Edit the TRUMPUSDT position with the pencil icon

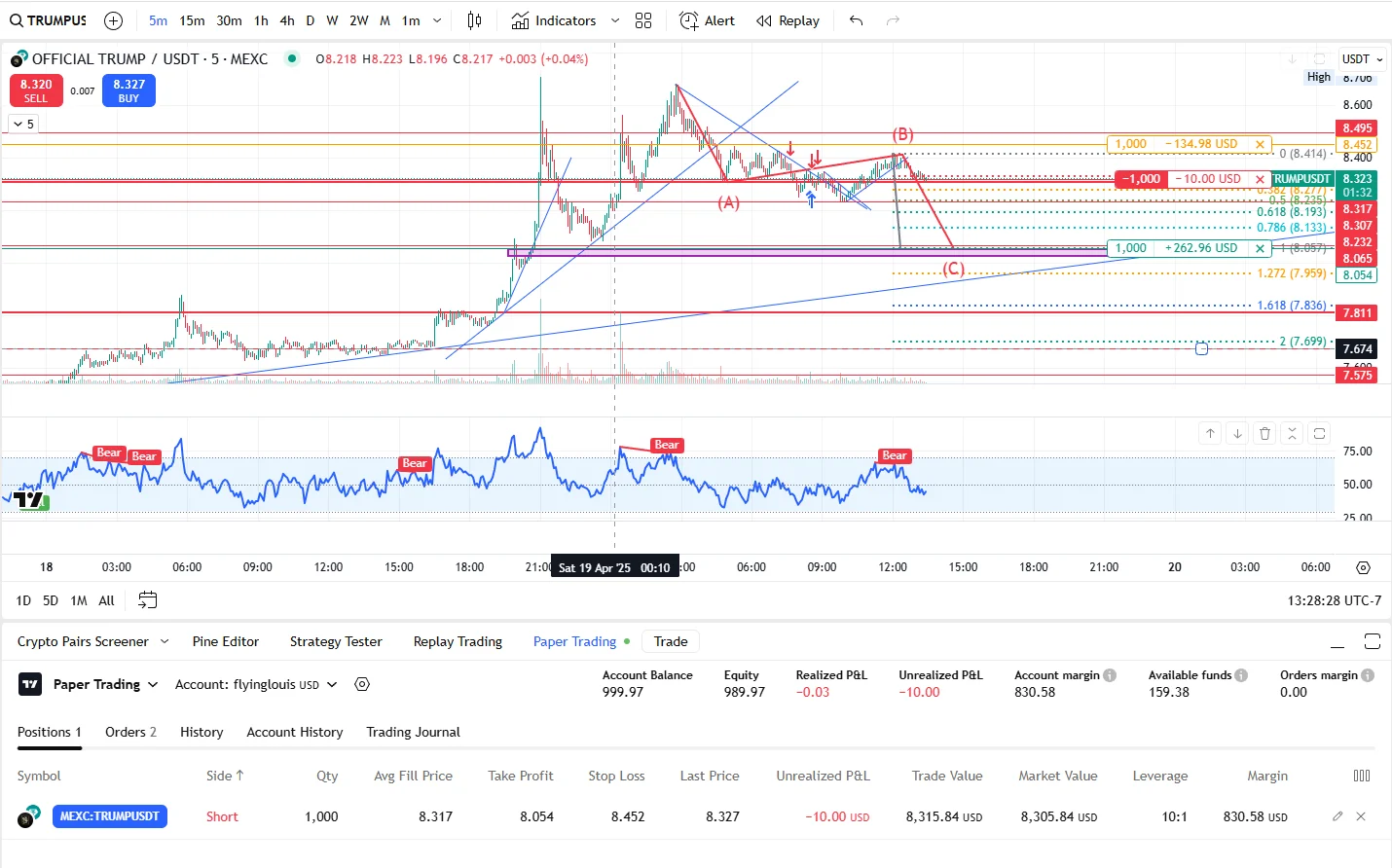click(1337, 816)
